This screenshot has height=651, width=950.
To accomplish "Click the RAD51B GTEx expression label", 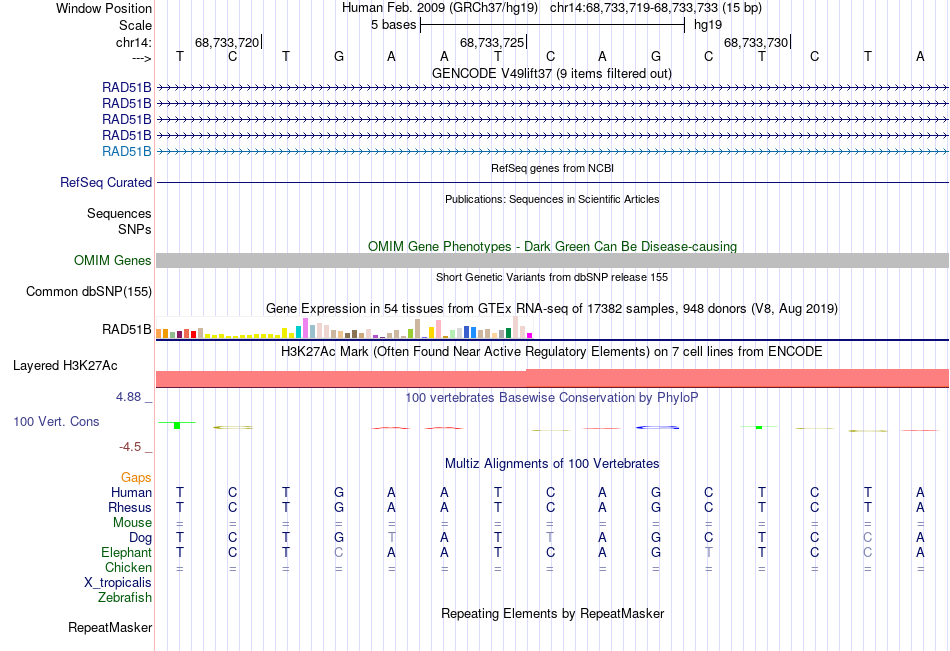I will (127, 330).
